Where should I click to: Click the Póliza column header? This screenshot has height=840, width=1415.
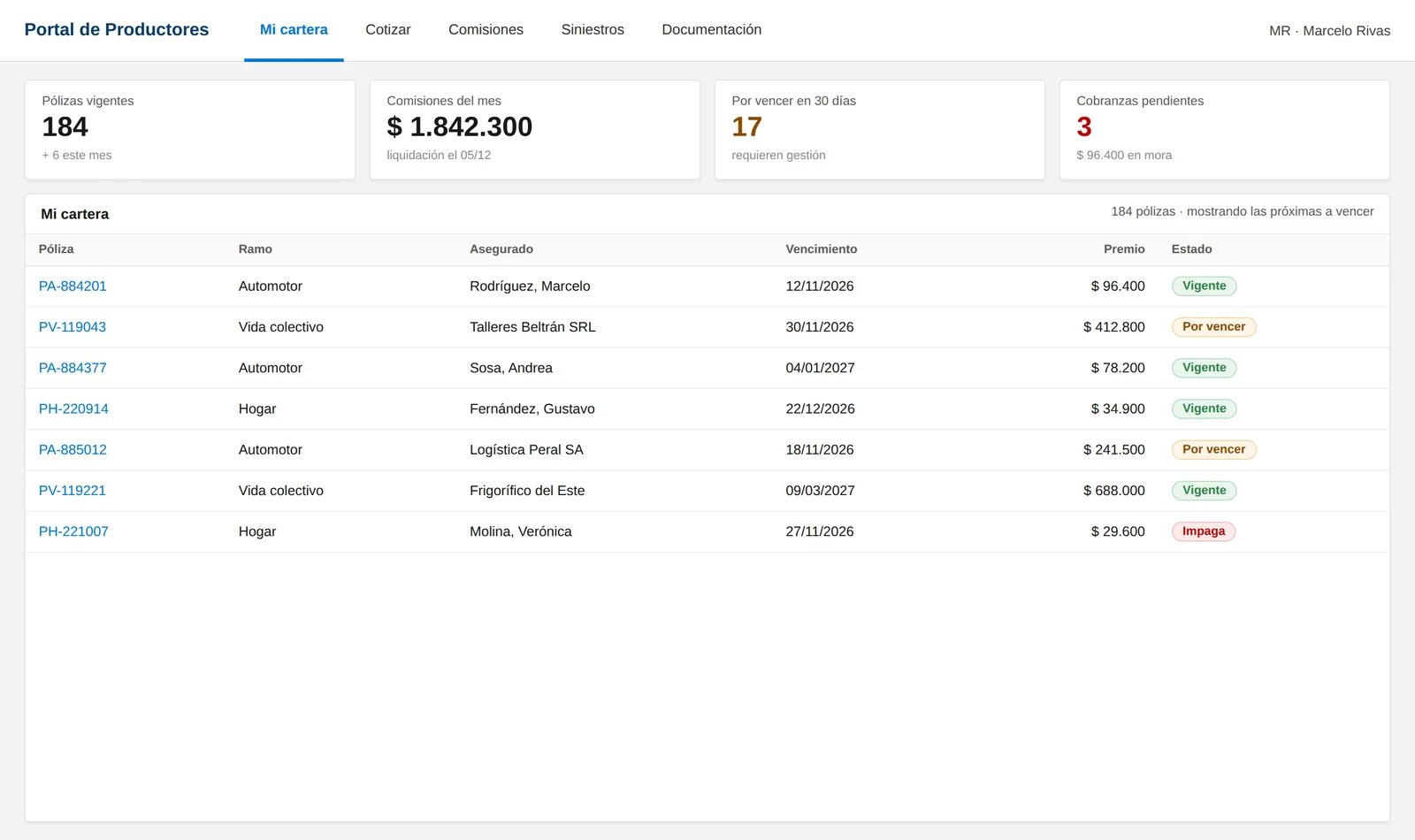[x=57, y=249]
